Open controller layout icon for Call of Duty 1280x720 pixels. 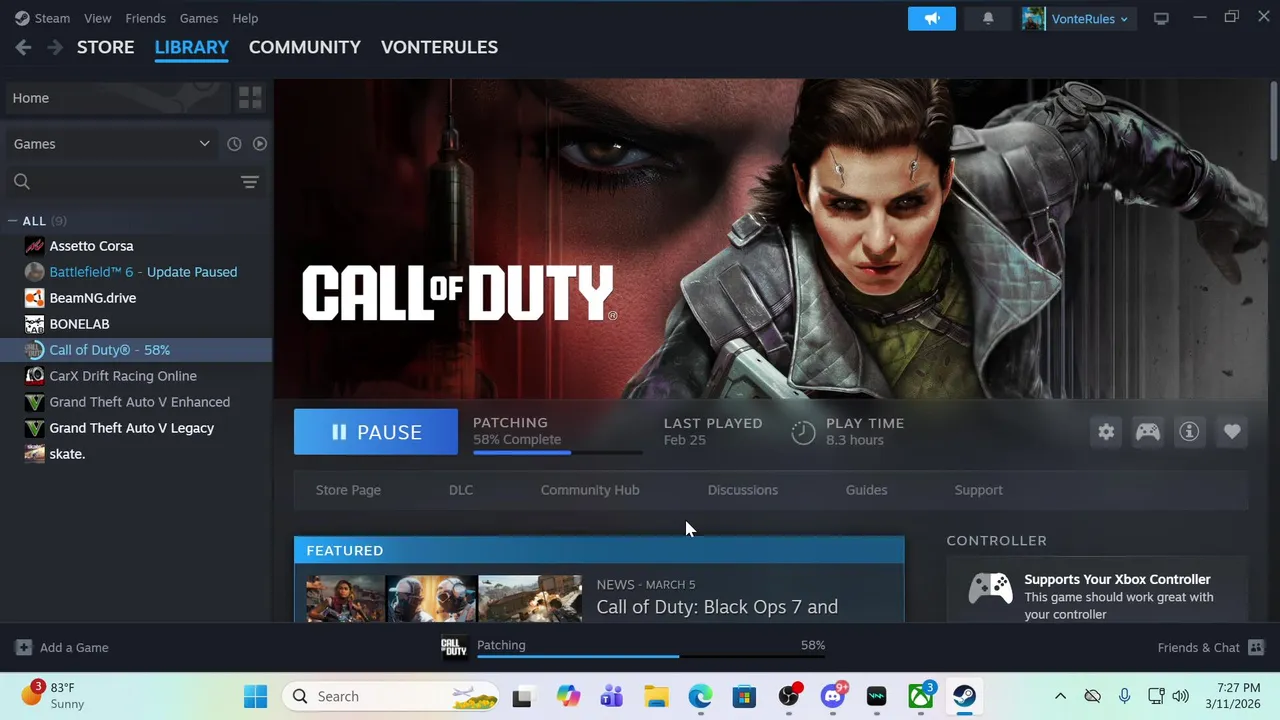click(1148, 432)
